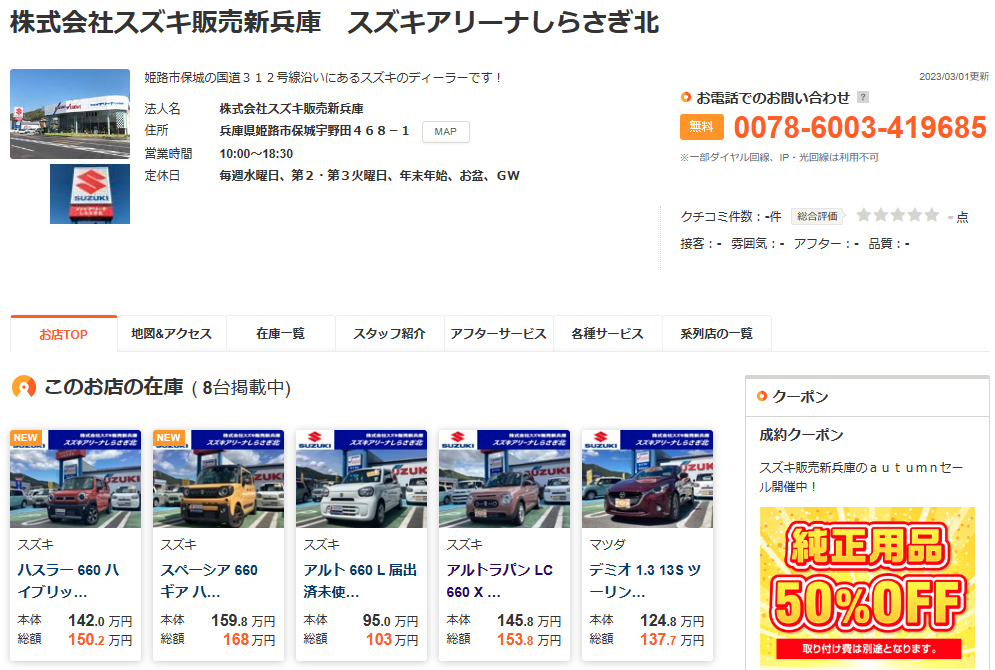The image size is (995, 670).
Task: Click the マツダ maker label
Action: (607, 544)
